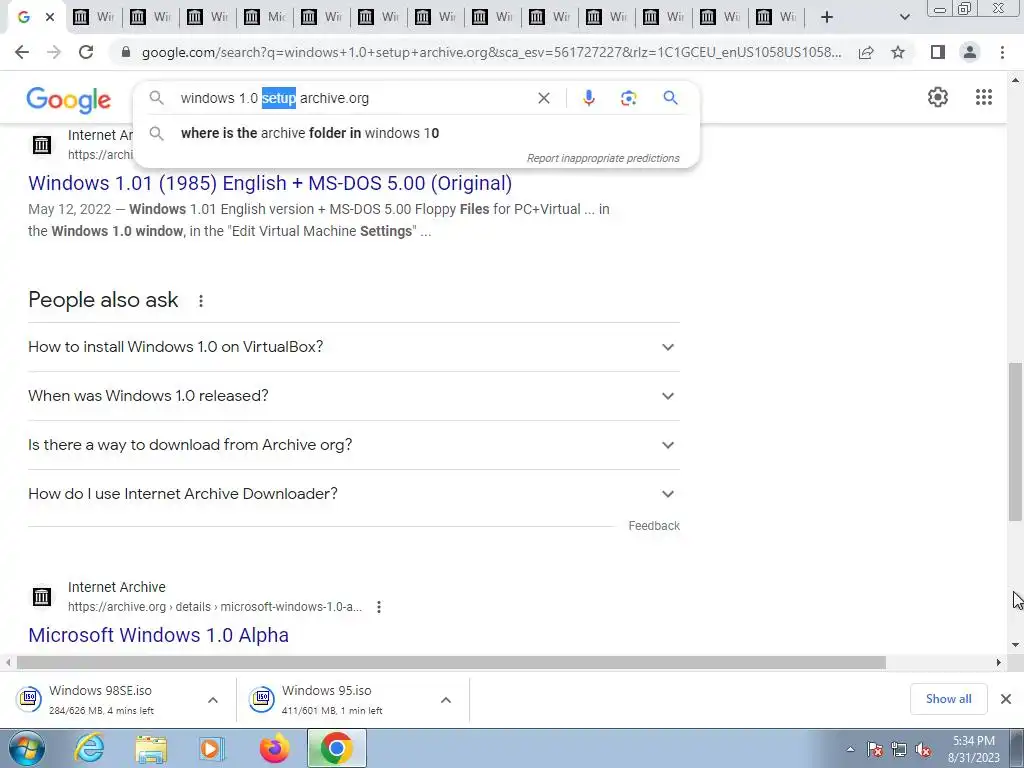The width and height of the screenshot is (1024, 768).
Task: Switch to the tab labeled Mic
Action: [264, 17]
